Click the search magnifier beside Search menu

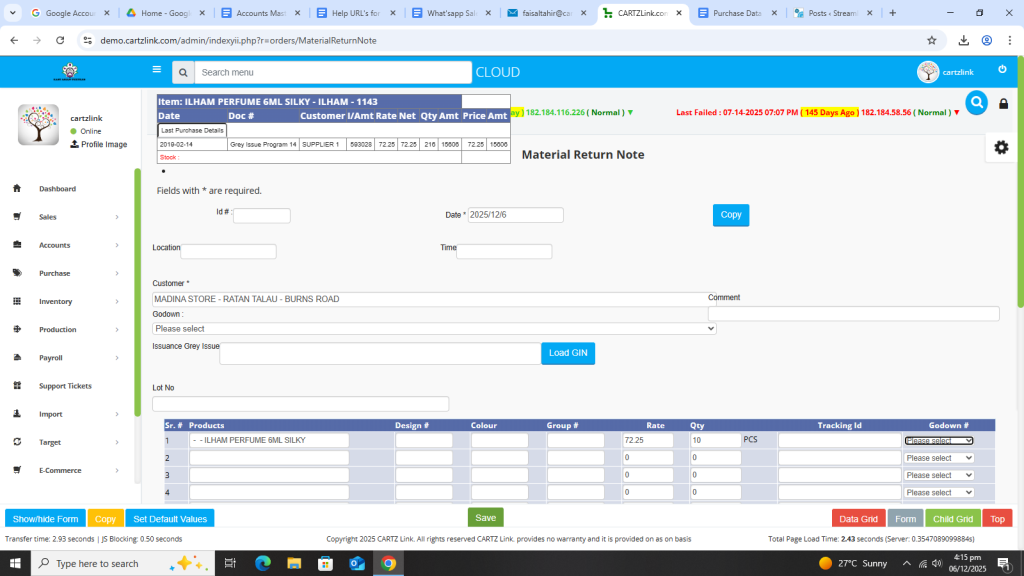click(182, 73)
